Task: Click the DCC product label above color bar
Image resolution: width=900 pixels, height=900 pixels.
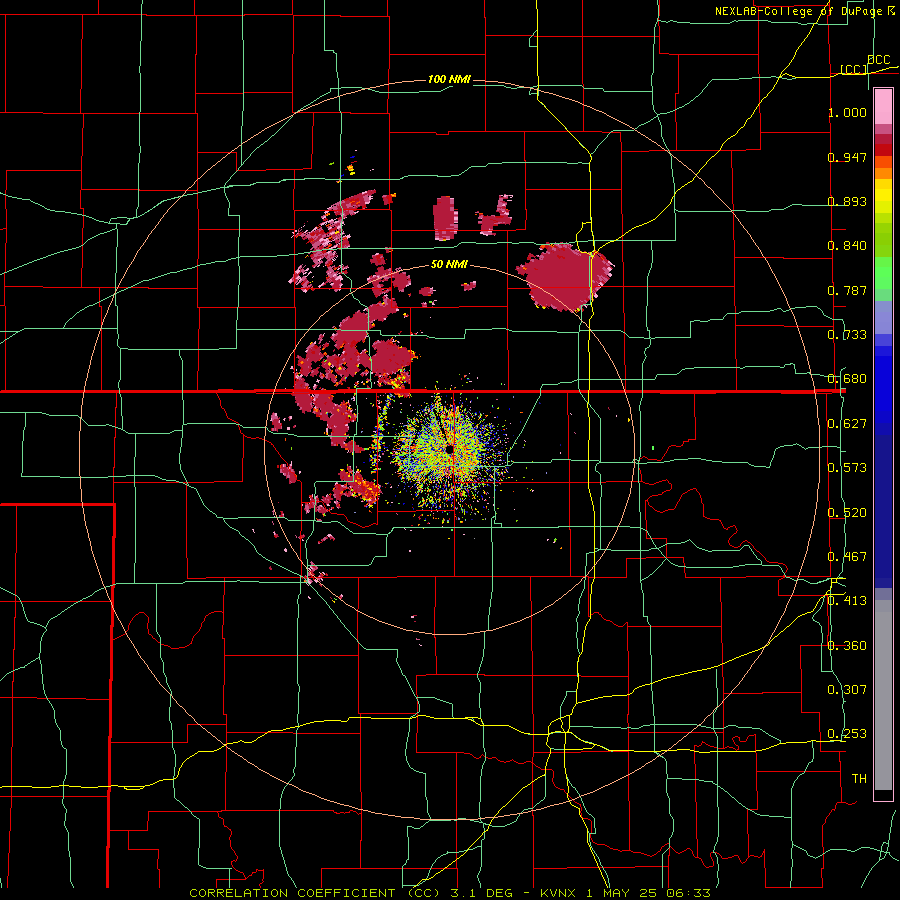Action: coord(878,60)
